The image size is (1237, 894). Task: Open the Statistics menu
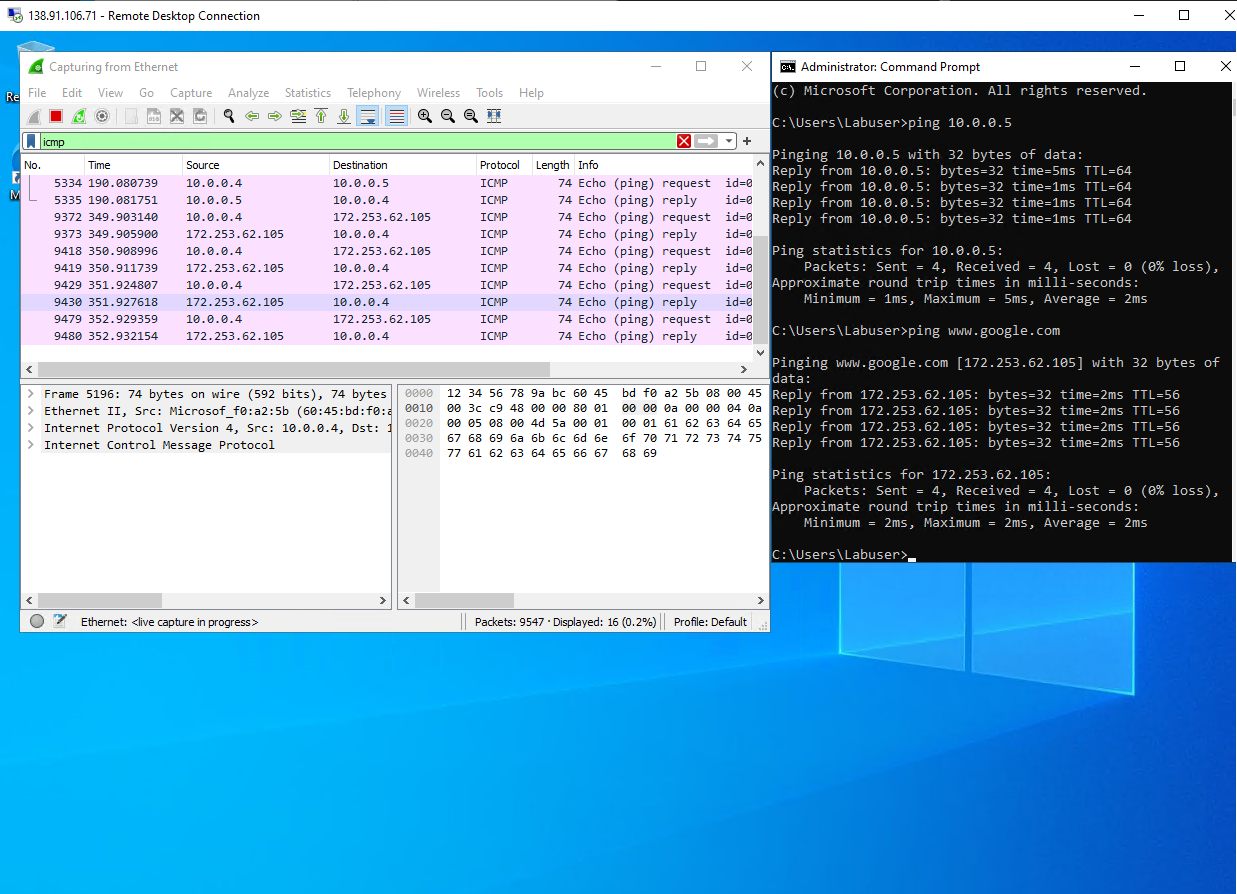coord(307,92)
